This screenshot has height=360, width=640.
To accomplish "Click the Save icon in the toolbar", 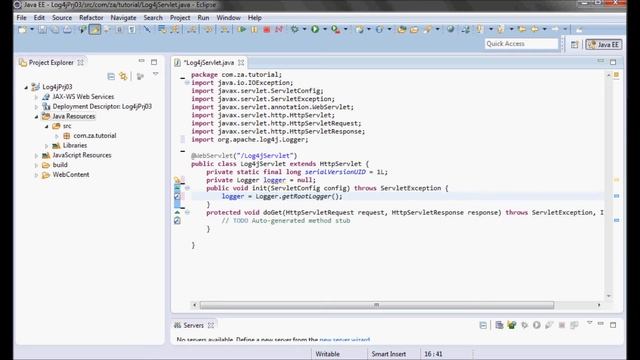I will 42,29.
